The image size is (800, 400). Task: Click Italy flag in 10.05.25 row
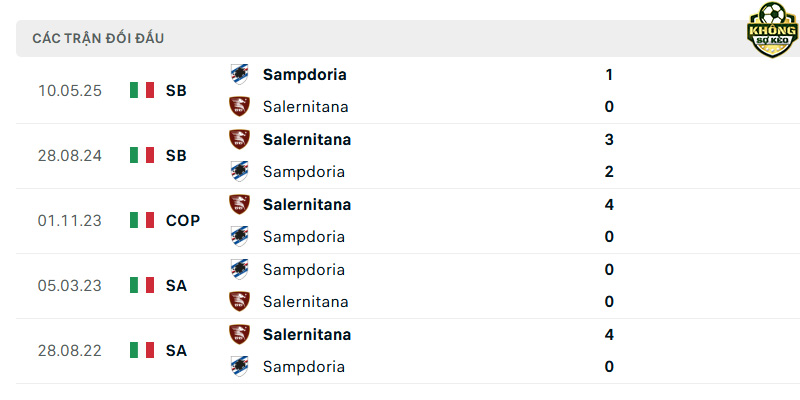point(142,90)
